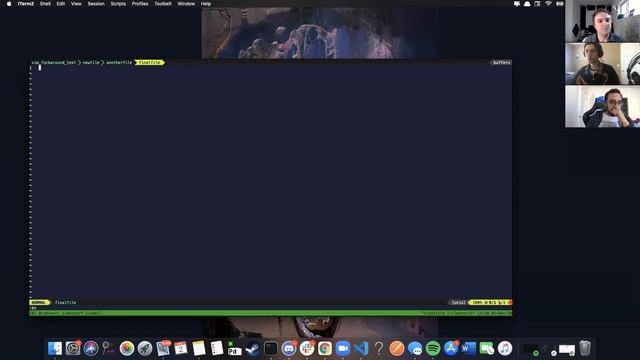Open the FaceTime-style green app in dock
The image size is (640, 360).
(x=487, y=348)
